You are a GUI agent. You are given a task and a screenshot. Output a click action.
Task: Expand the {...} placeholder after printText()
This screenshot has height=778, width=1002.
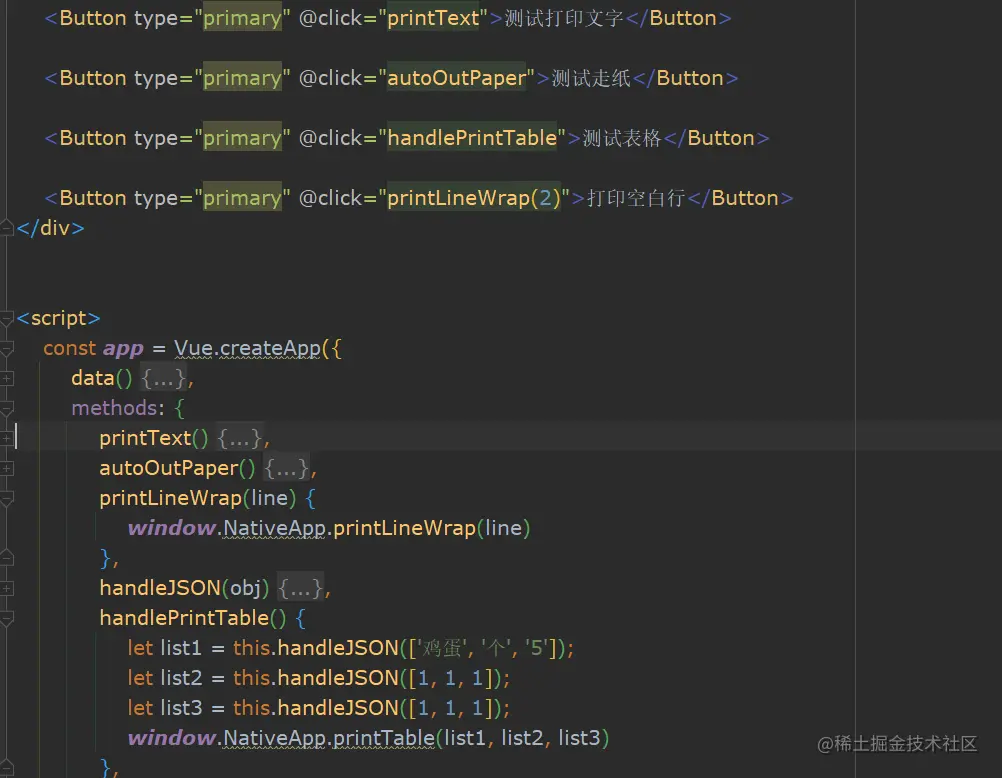pyautogui.click(x=240, y=439)
